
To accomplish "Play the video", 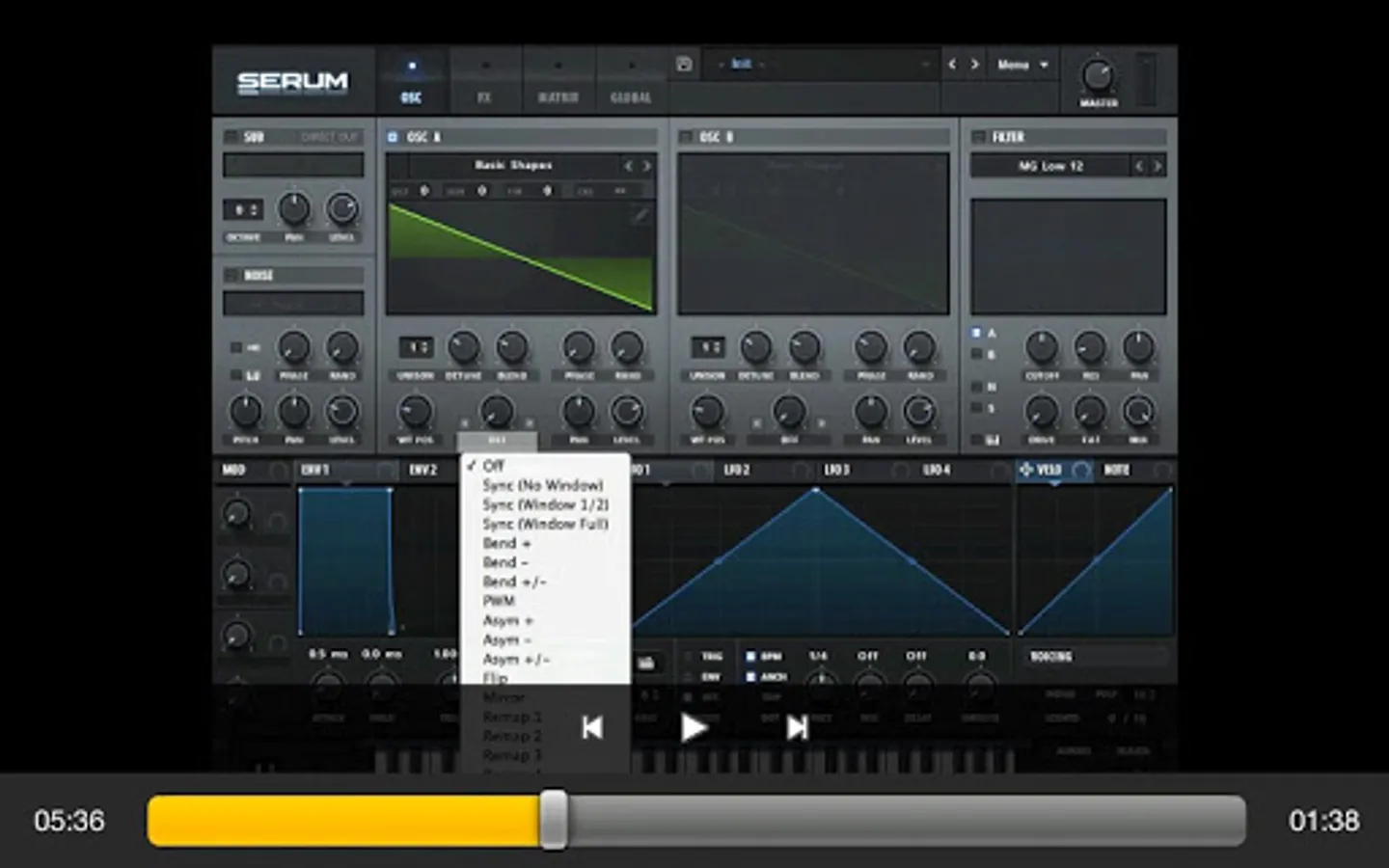I will [694, 727].
